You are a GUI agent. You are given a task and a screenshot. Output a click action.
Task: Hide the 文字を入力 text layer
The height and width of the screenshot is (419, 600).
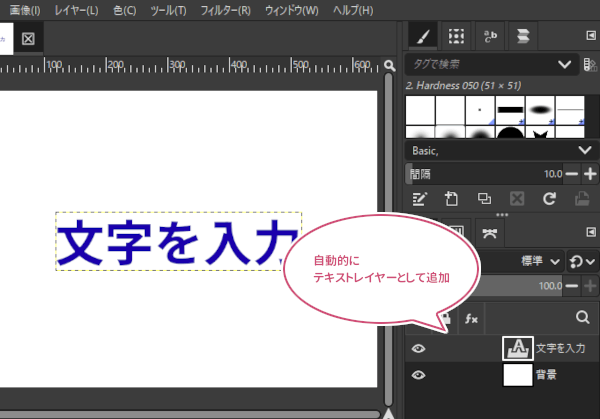(x=418, y=349)
